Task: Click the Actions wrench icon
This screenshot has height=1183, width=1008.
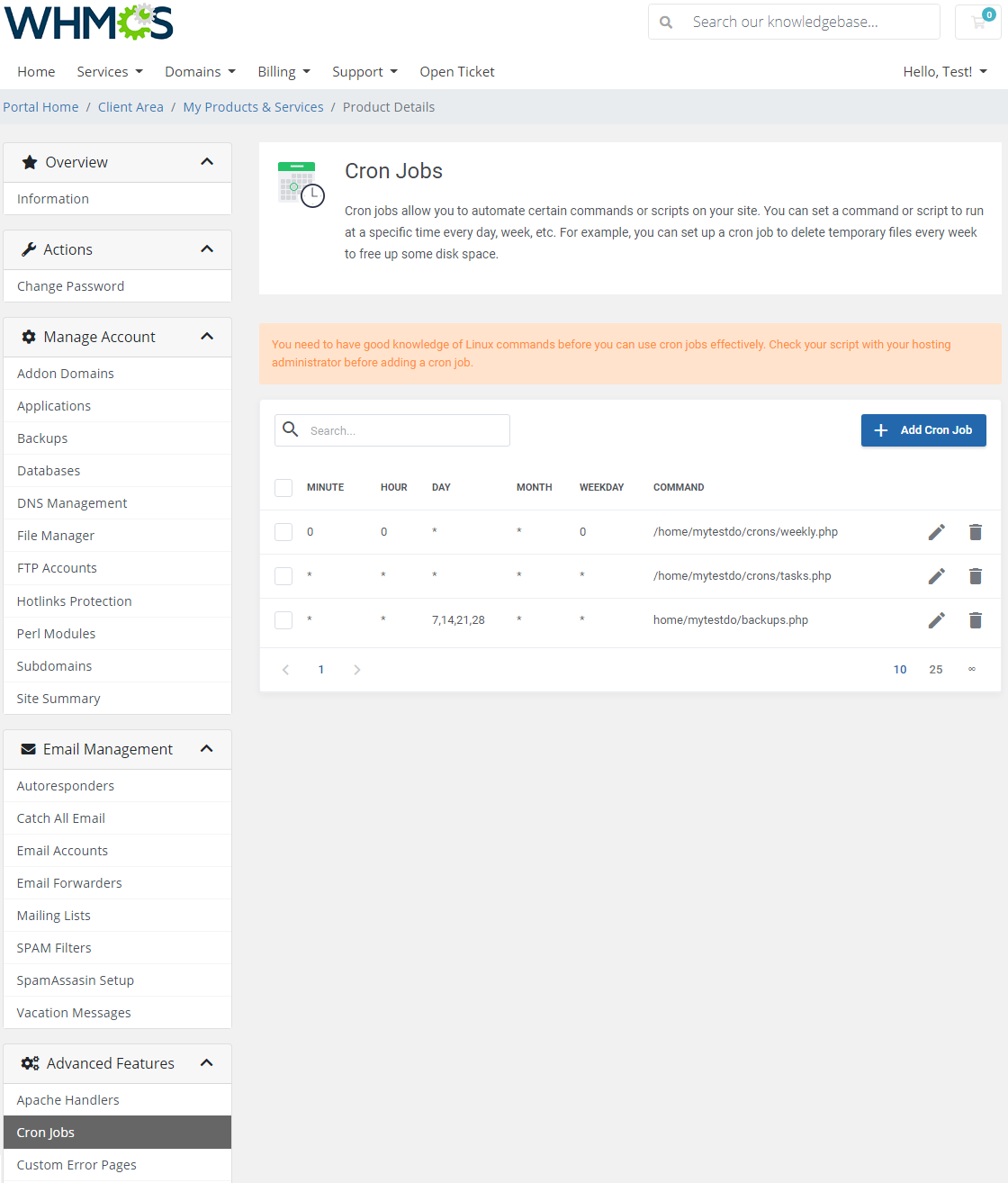Action: pyautogui.click(x=29, y=249)
